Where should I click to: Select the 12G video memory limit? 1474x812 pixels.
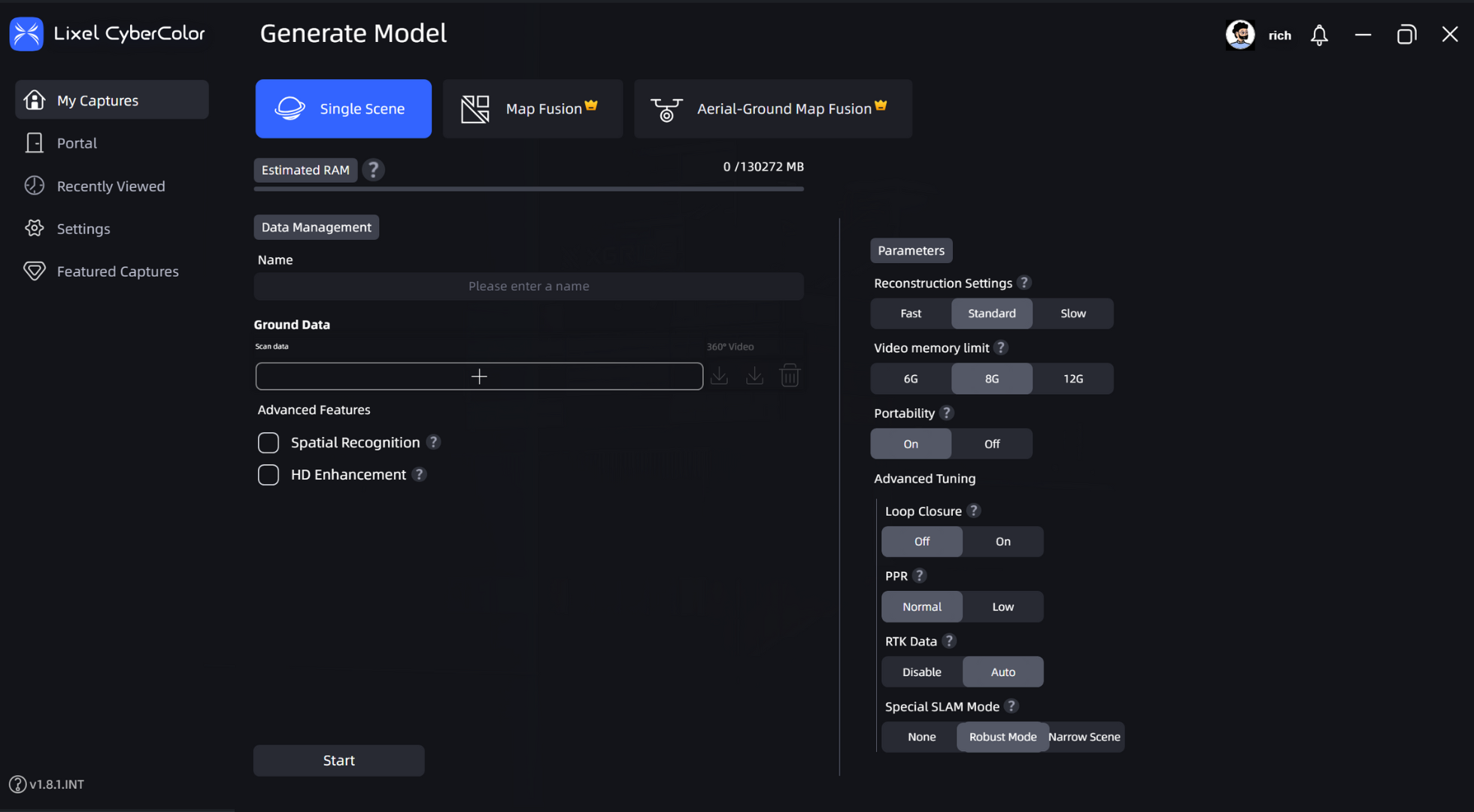(1072, 379)
